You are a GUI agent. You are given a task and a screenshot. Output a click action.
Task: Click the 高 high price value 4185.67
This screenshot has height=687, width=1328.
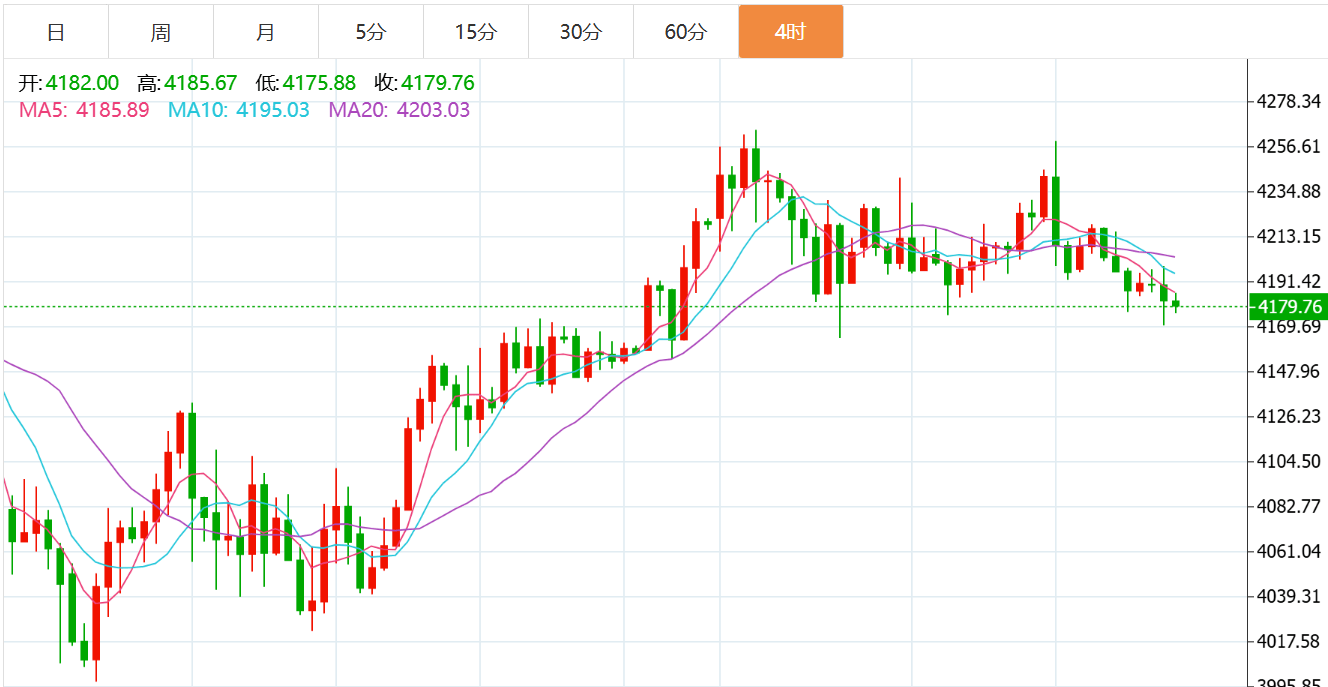tap(200, 83)
